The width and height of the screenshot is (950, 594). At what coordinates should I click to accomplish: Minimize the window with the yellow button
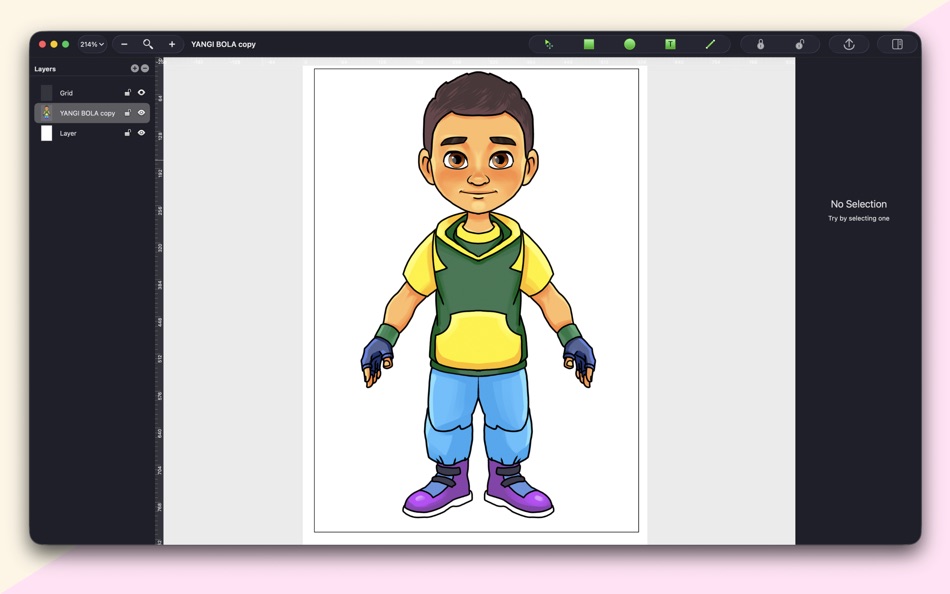tap(54, 44)
